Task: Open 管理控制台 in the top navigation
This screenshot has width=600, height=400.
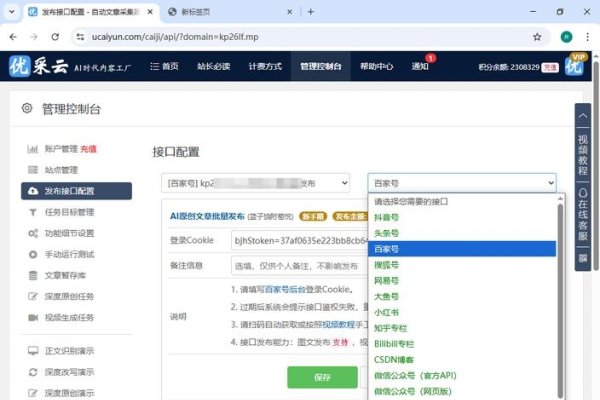Action: (321, 66)
